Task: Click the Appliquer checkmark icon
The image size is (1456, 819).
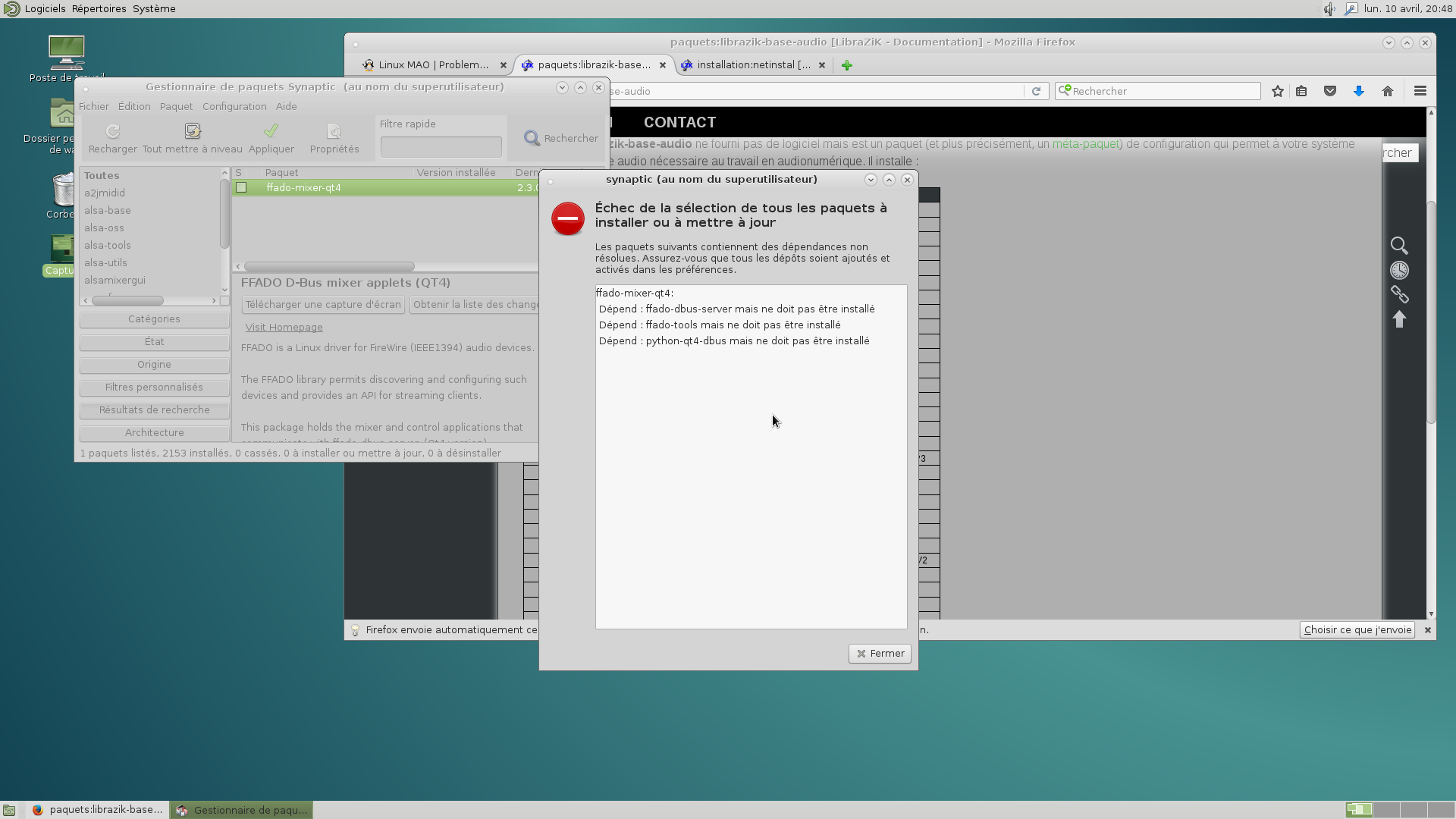Action: 271,131
